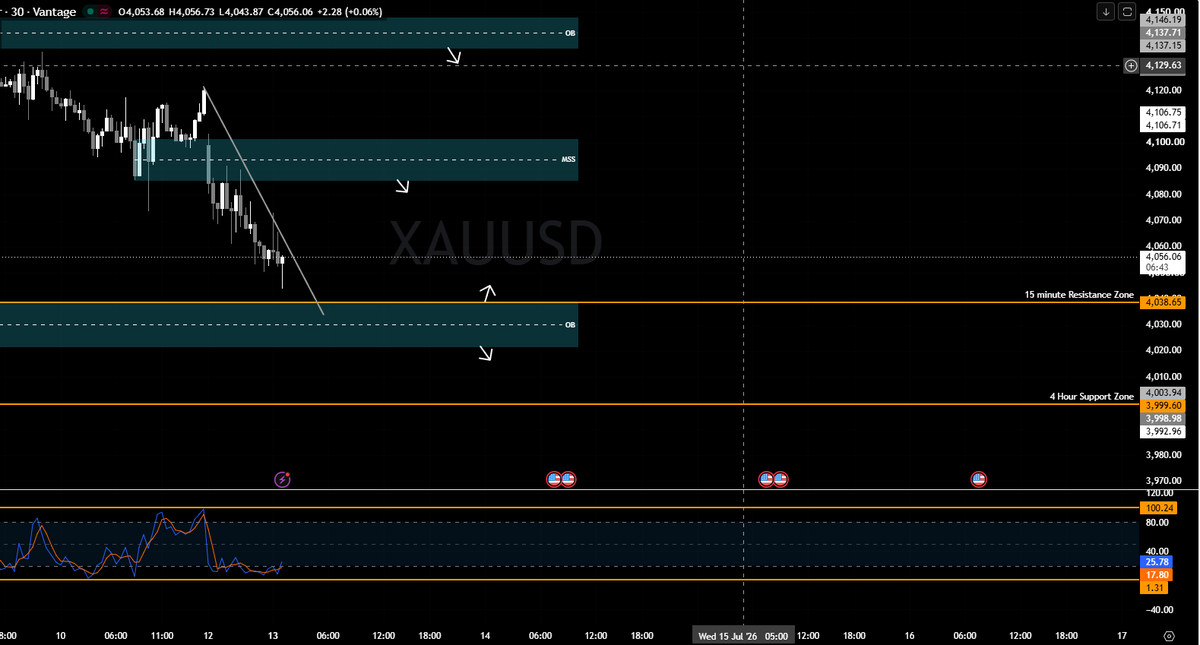Select the 4 Hour Support Zone label
The height and width of the screenshot is (645, 1200).
1092,397
